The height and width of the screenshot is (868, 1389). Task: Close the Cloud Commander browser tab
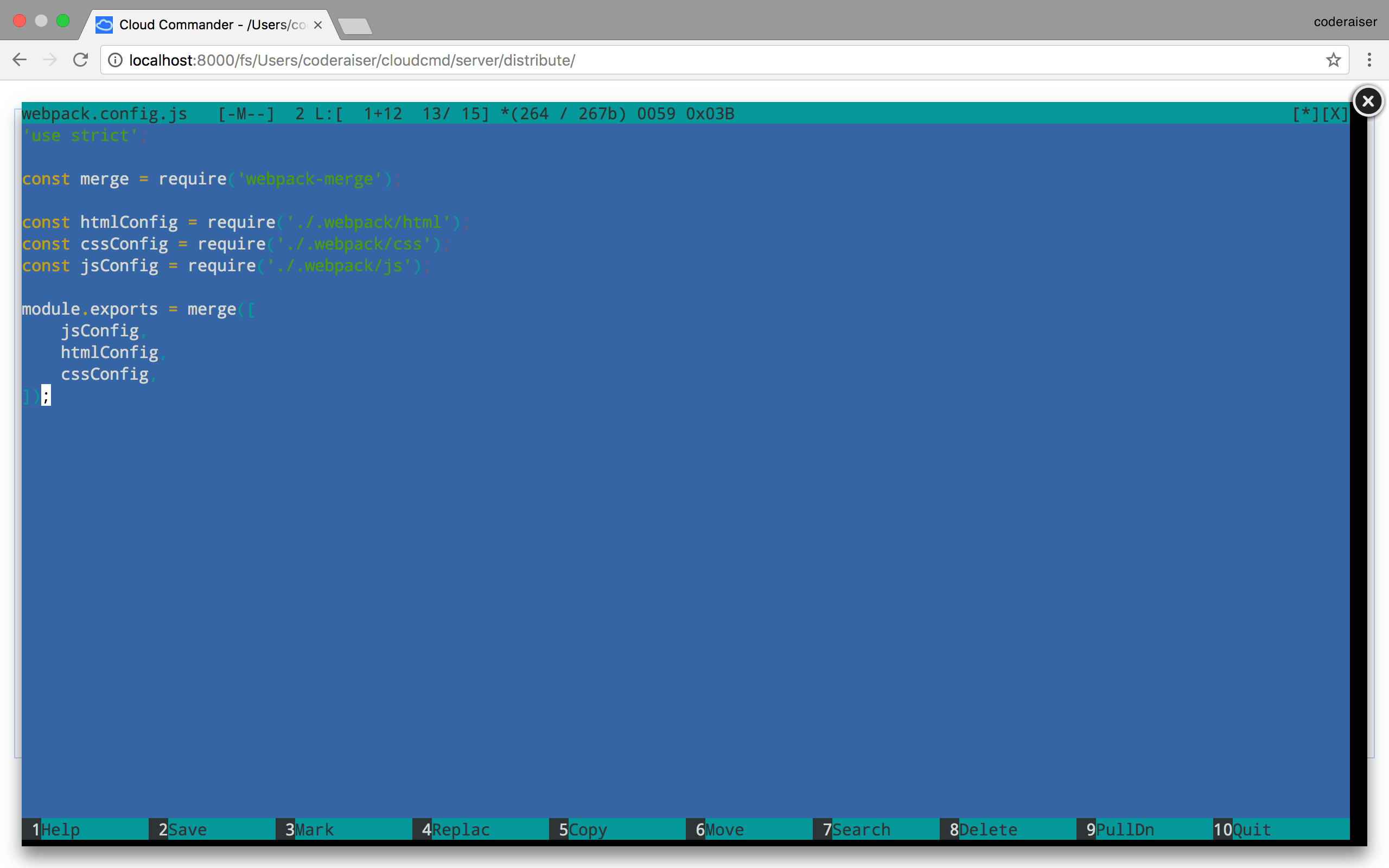(x=318, y=25)
